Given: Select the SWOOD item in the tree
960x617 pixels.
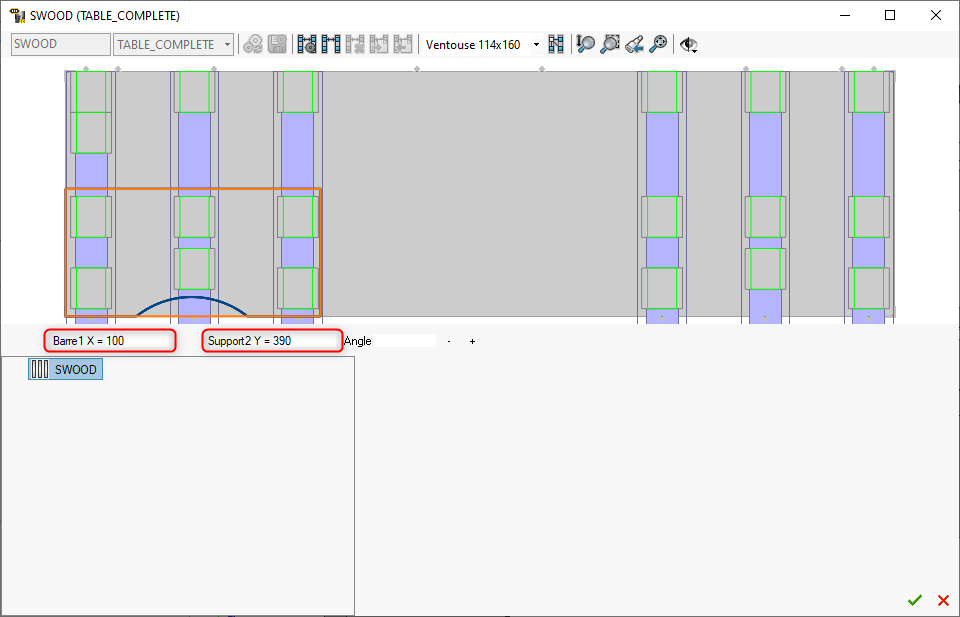Looking at the screenshot, I should click(x=66, y=369).
